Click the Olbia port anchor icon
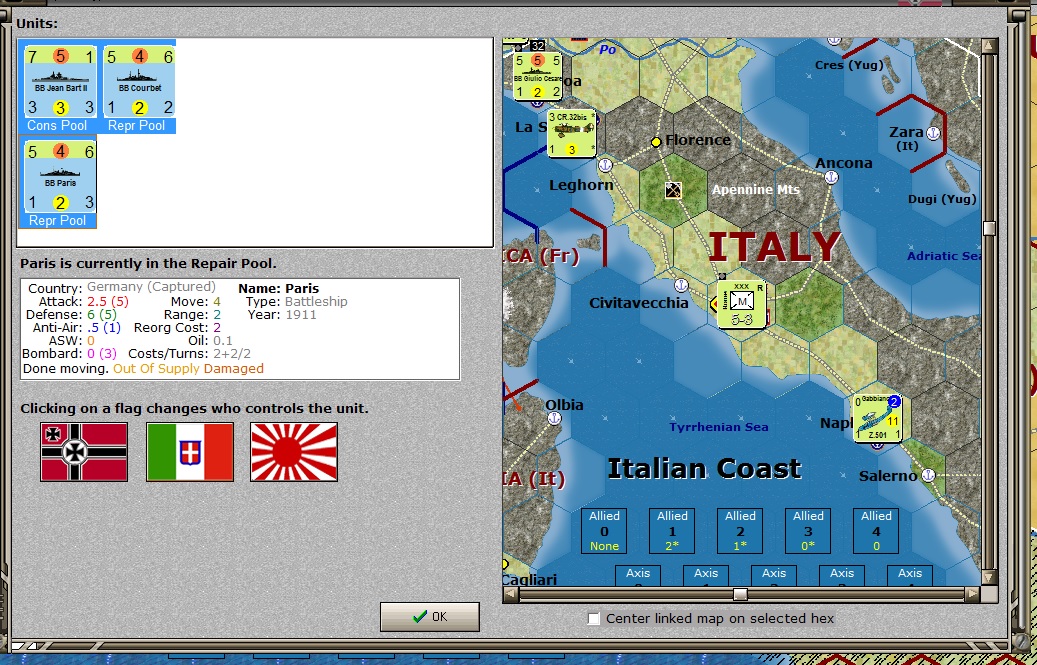Viewport: 1037px width, 665px height. 554,418
